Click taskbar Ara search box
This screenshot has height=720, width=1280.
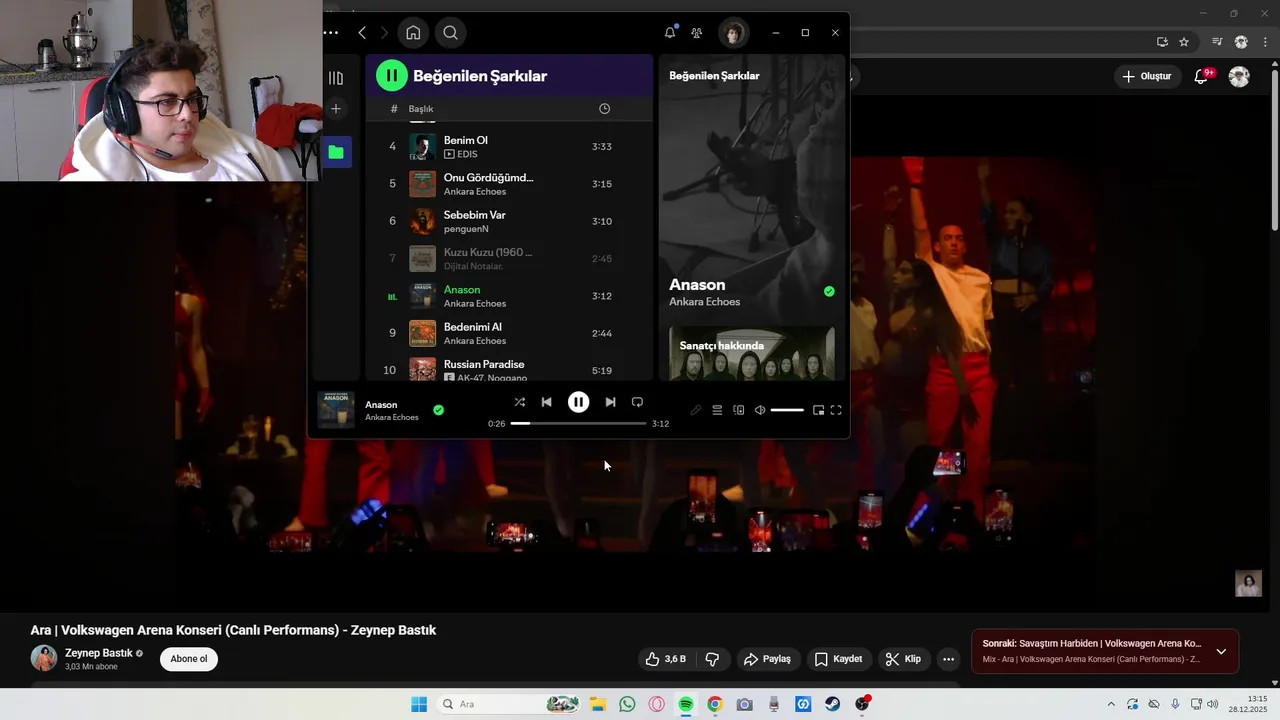click(x=508, y=704)
